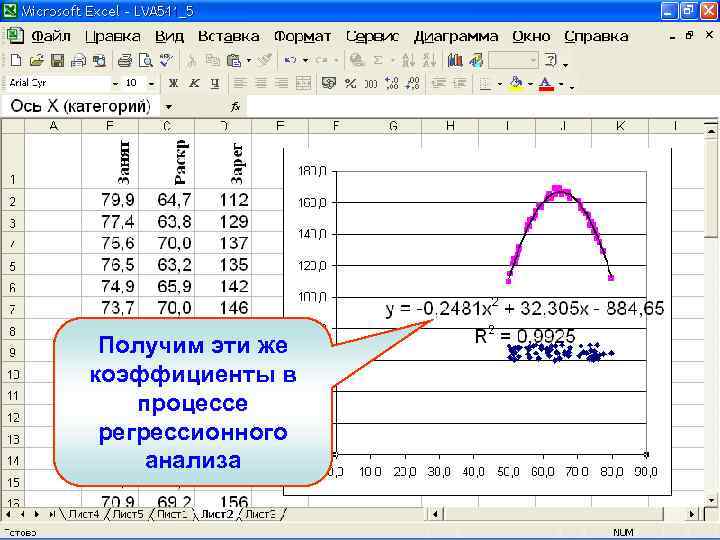720x540 pixels.
Task: Open the paste options dropdown arrow
Action: pyautogui.click(x=249, y=60)
